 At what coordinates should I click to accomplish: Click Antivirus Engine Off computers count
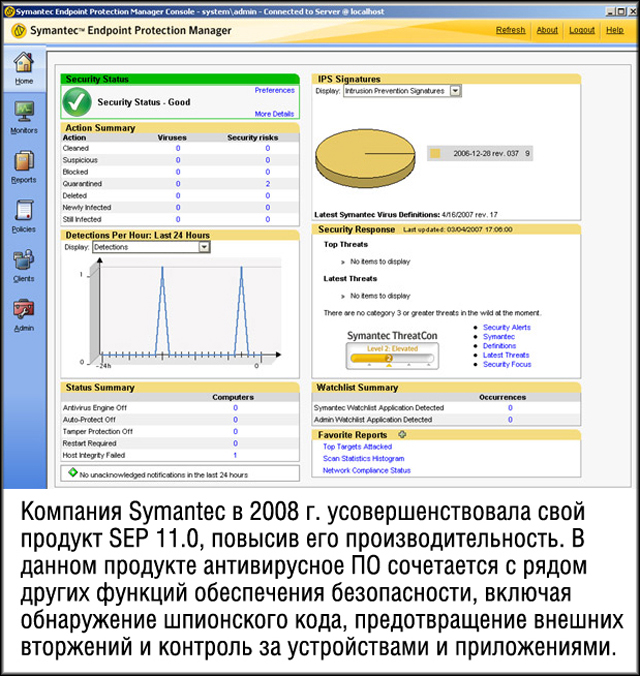pos(235,408)
